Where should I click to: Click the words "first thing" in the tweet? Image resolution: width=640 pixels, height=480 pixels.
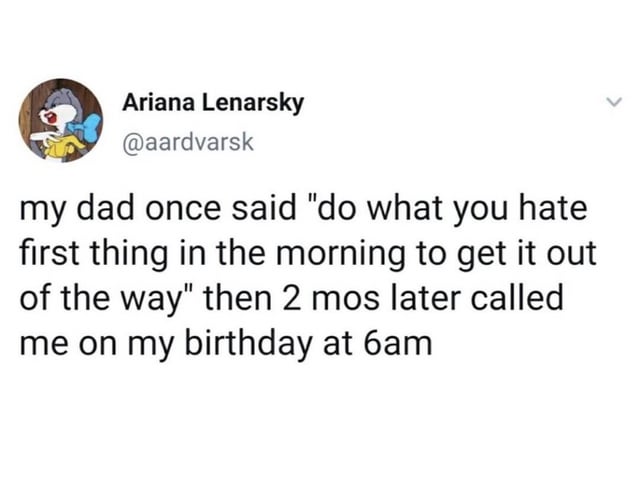[93, 253]
